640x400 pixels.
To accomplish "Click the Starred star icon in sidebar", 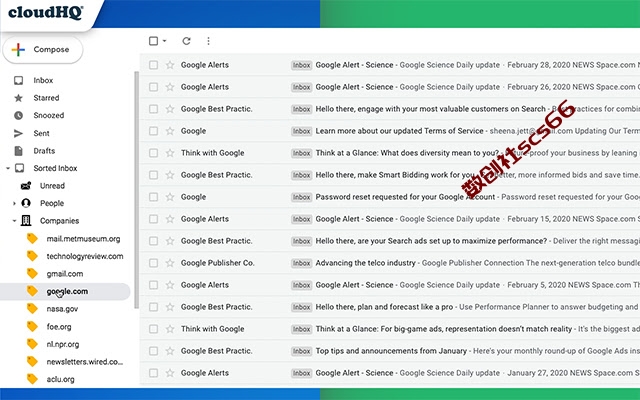I will 18,98.
